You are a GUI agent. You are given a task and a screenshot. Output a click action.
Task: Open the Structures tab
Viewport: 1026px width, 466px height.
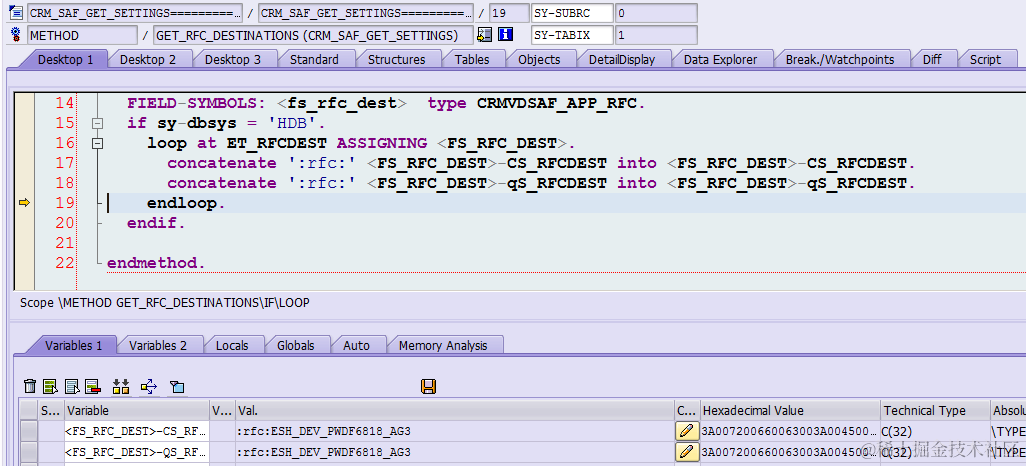(x=397, y=60)
